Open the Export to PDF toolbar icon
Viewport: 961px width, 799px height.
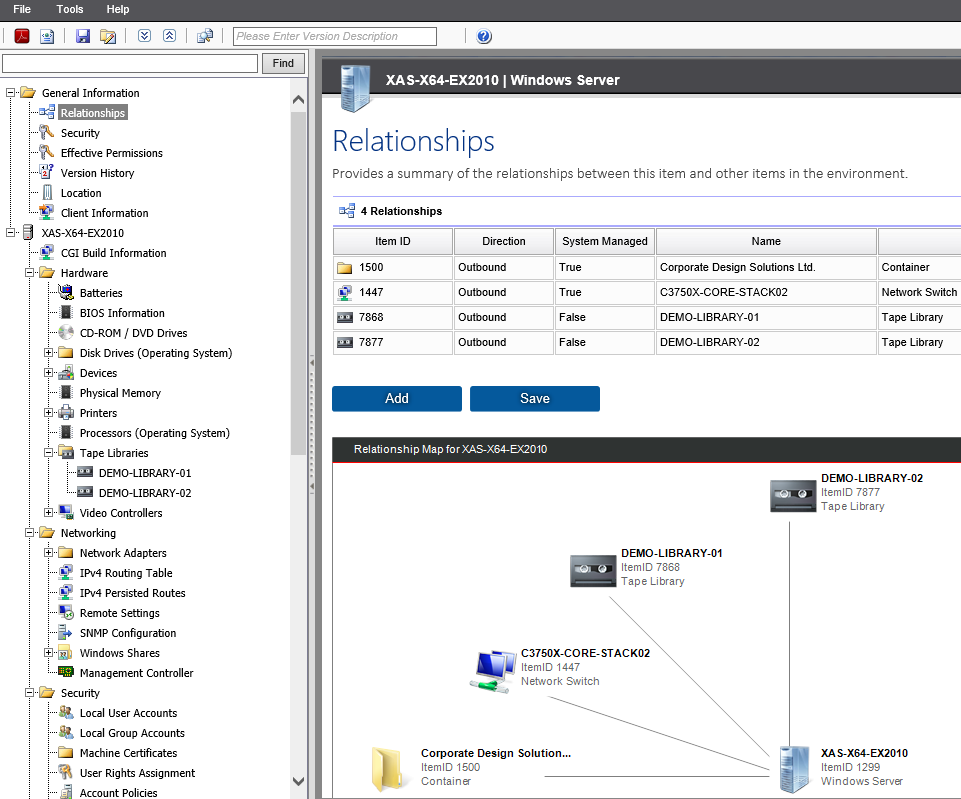22,35
